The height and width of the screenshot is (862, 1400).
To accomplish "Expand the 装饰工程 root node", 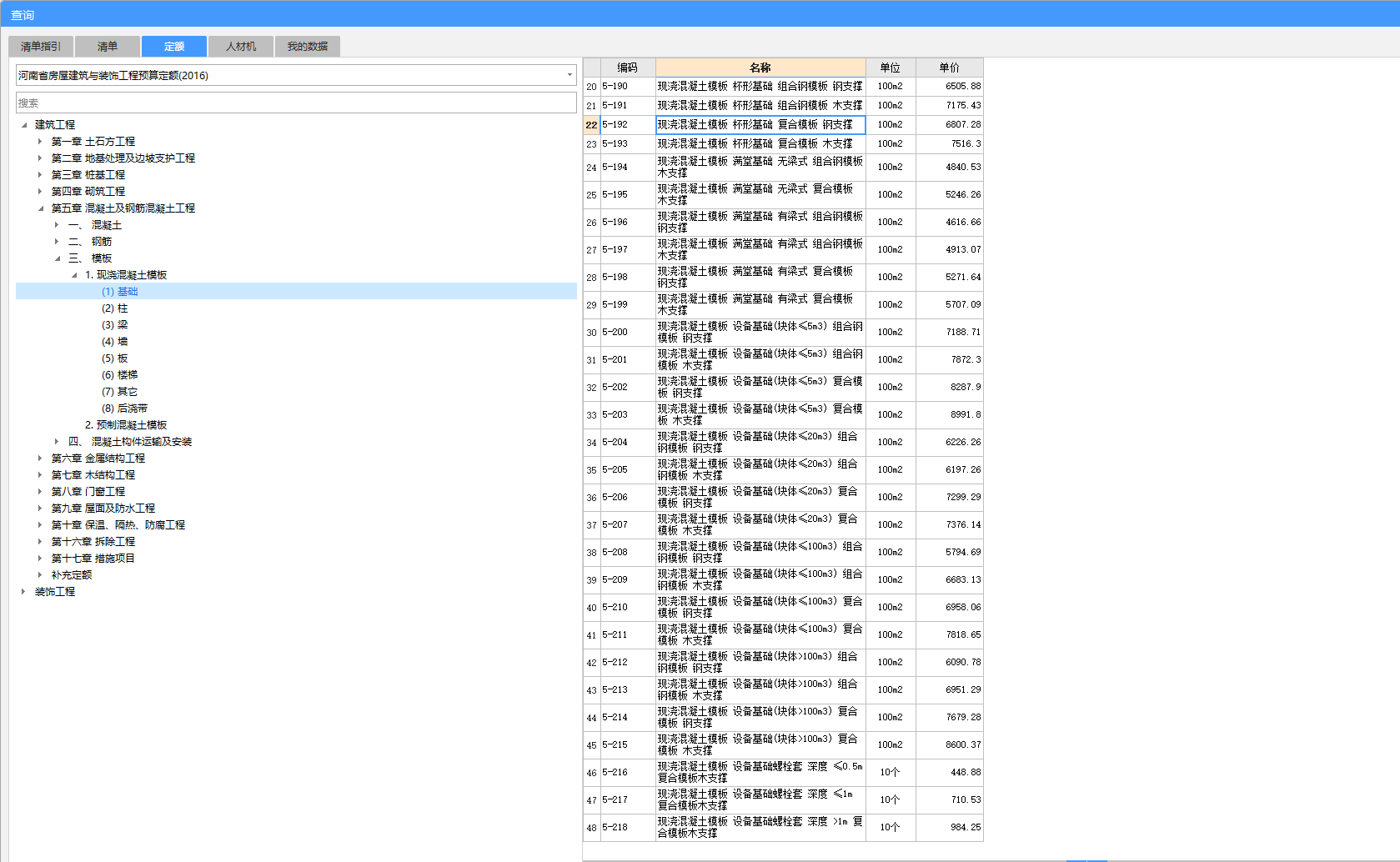I will click(x=23, y=592).
